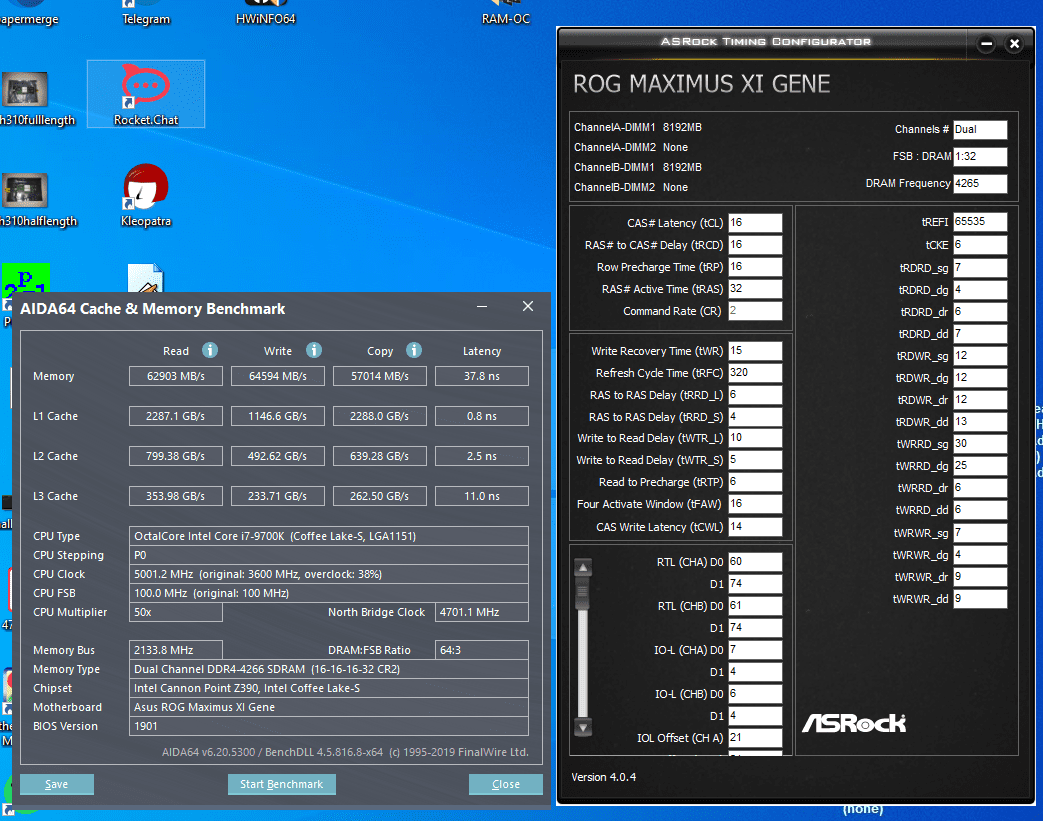Click the FSB : DRAM field showing 1:32

click(980, 156)
